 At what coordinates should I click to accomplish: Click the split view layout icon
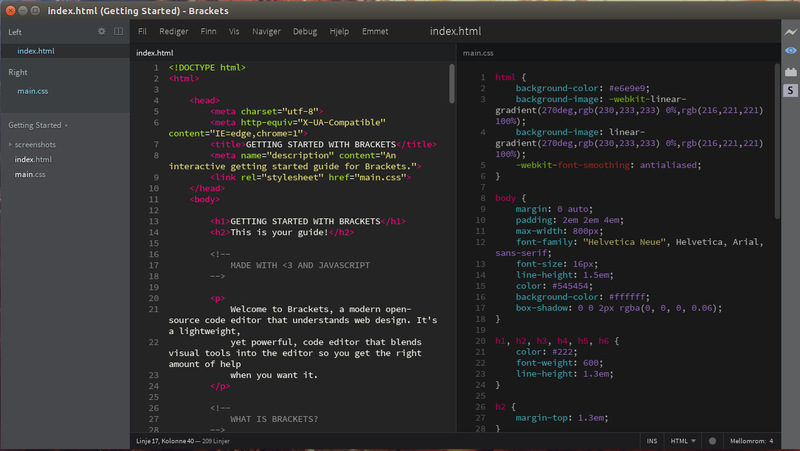tap(117, 31)
